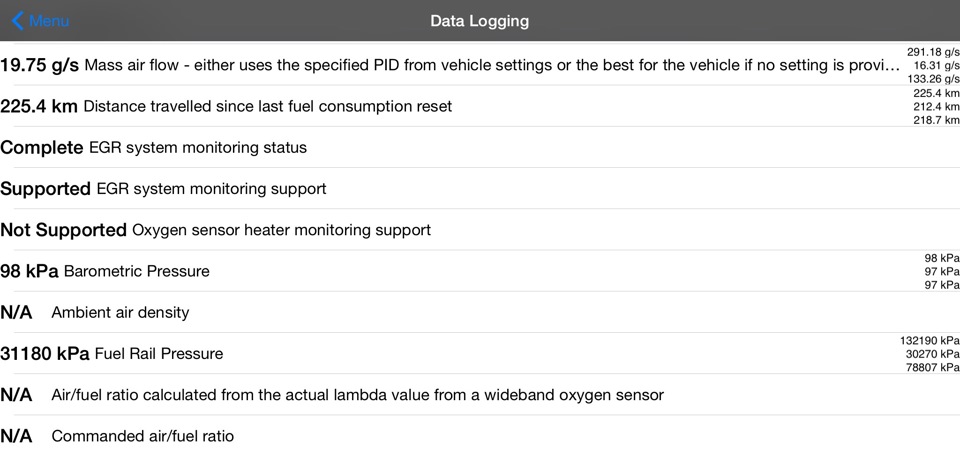This screenshot has height=455, width=960.
Task: Tap mass air flow min/max stats
Action: pos(932,65)
